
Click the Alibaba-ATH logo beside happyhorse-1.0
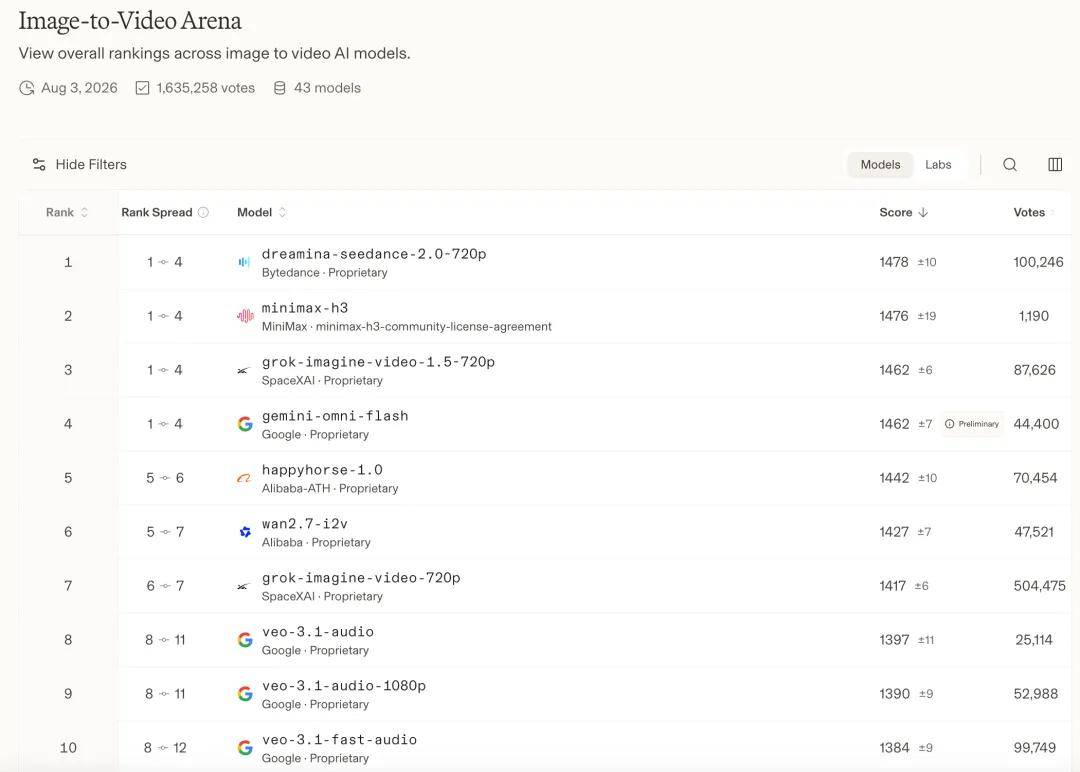click(x=244, y=478)
